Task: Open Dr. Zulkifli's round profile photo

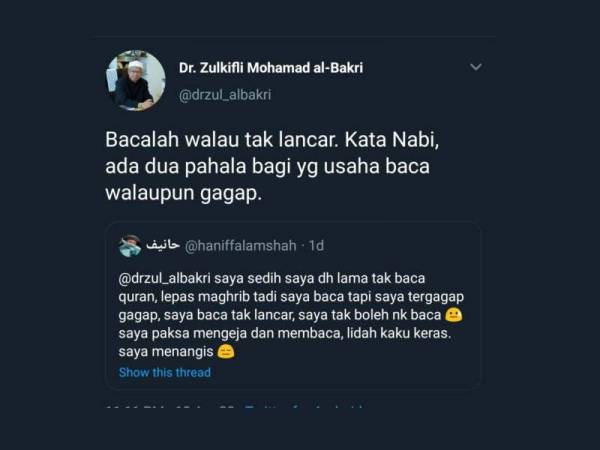Action: (x=136, y=80)
